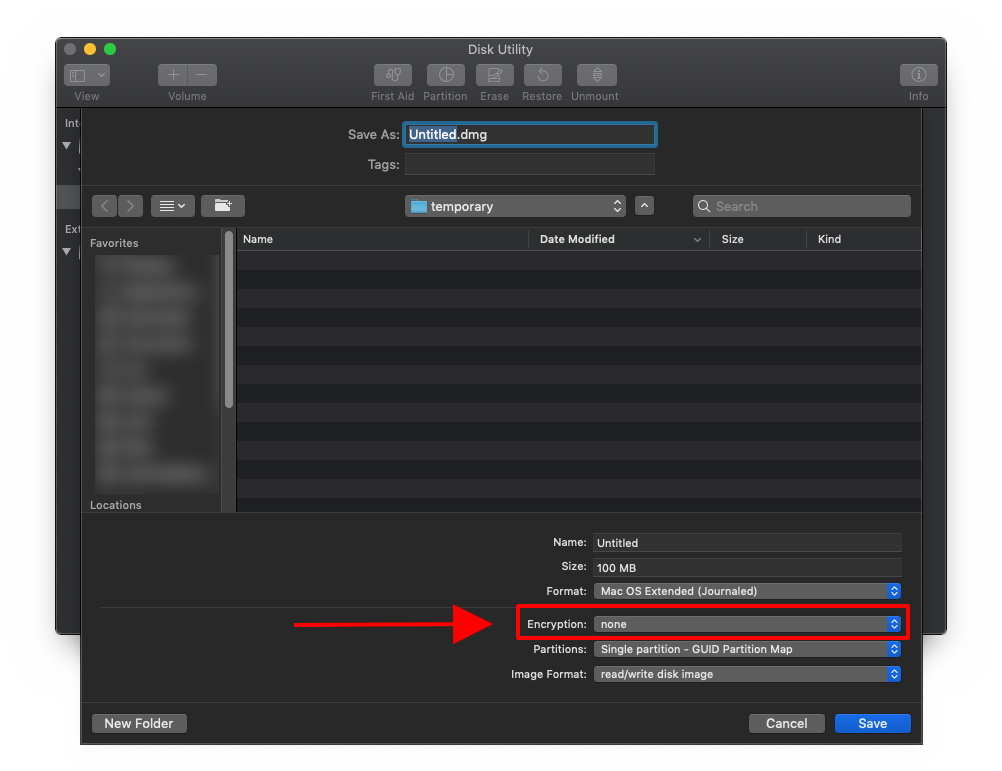Viewport: 1002px width, 771px height.
Task: Open the temporary folder location popup
Action: 515,206
